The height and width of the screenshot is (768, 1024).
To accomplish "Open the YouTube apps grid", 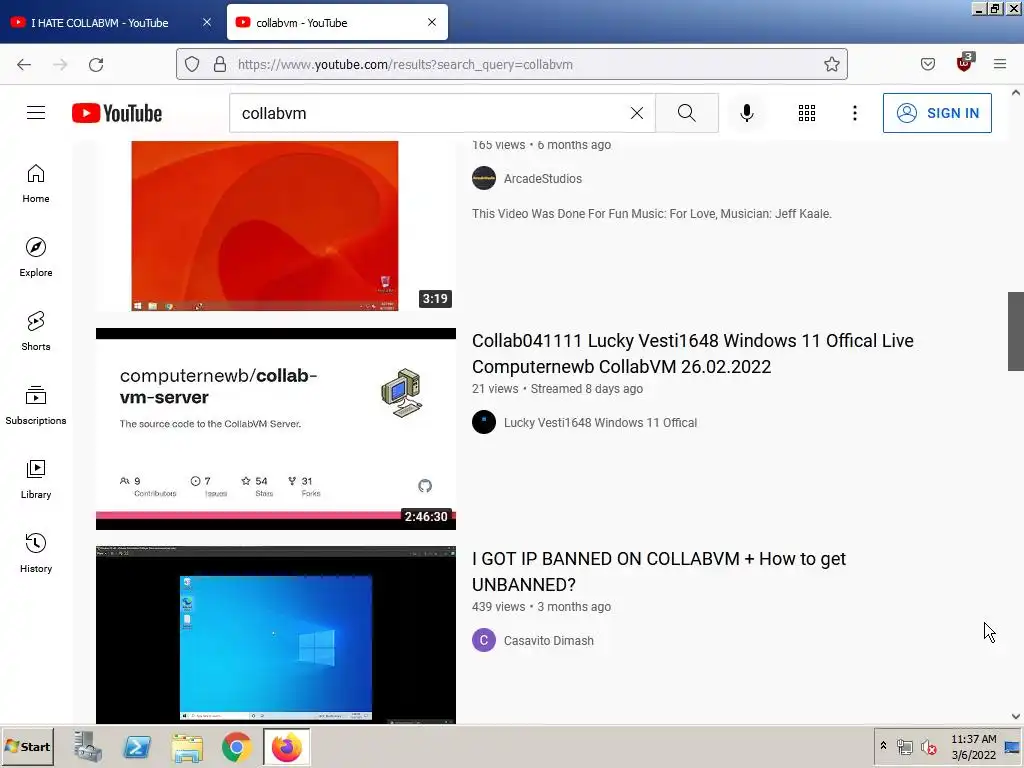I will click(807, 113).
